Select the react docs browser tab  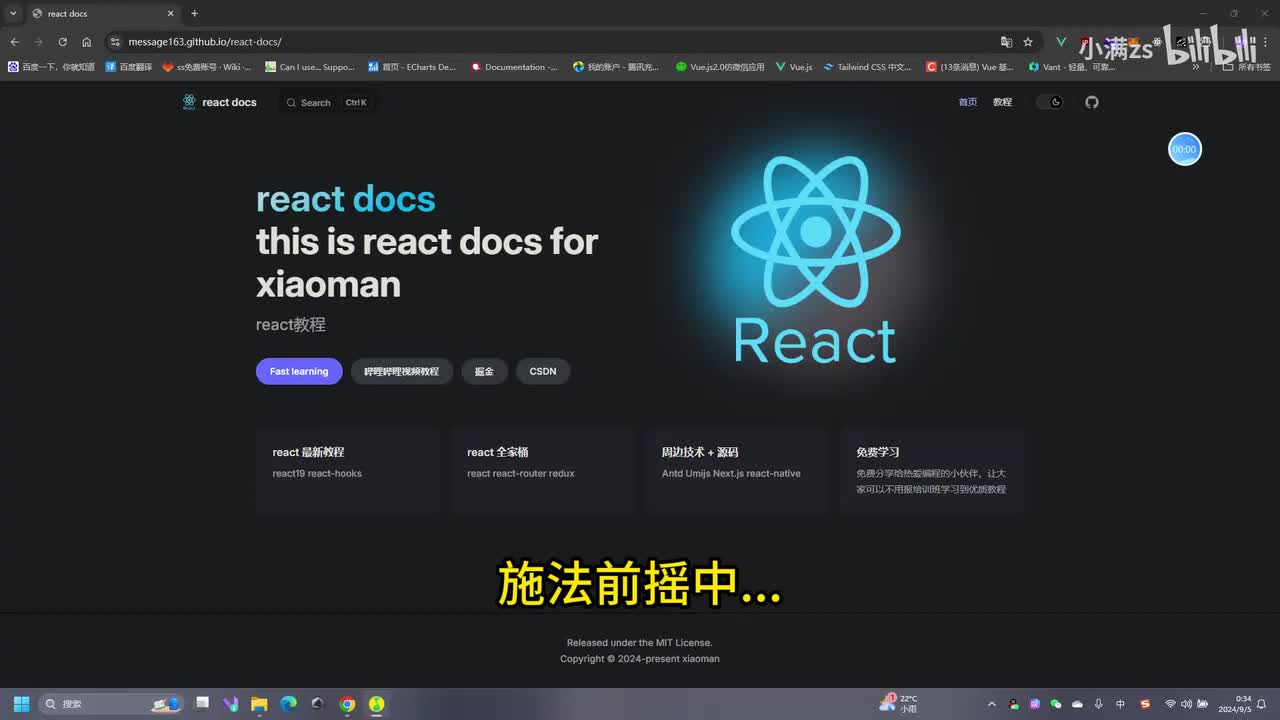click(x=102, y=14)
